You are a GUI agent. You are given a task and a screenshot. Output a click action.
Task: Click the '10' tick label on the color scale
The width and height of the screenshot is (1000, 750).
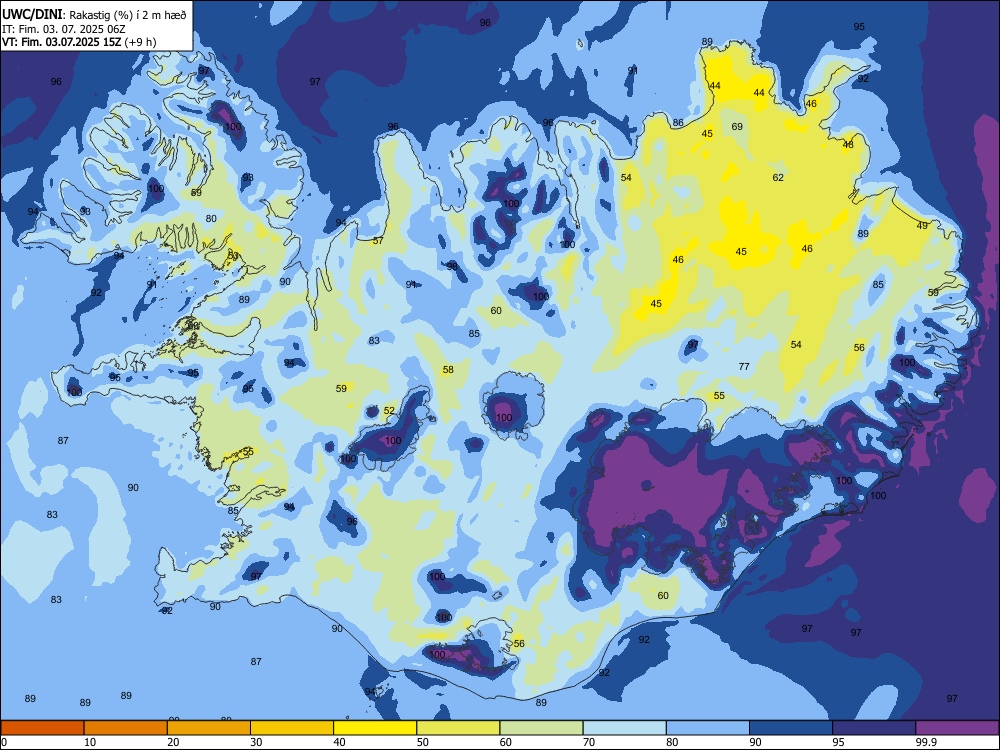click(90, 742)
